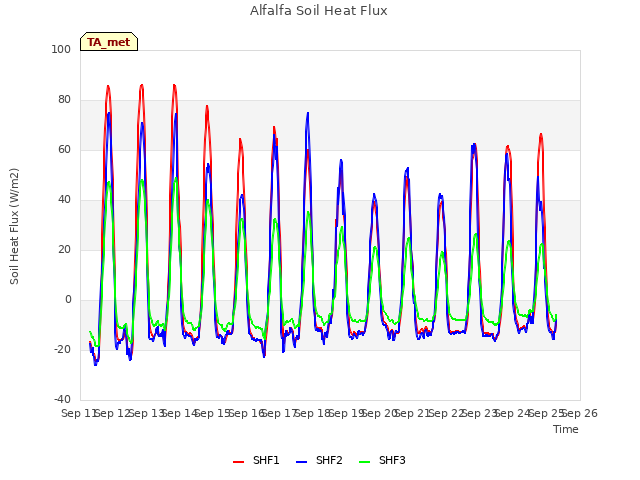Click the 80 y-axis tick label
The image size is (640, 480).
64,100
